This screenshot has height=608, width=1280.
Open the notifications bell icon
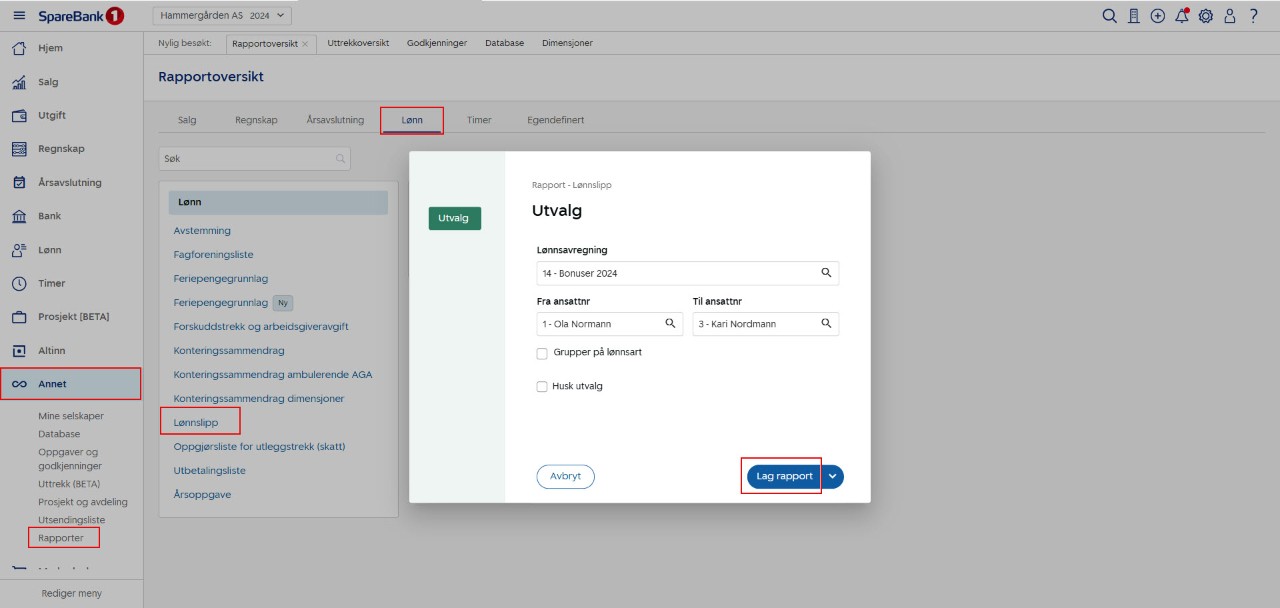point(1182,16)
